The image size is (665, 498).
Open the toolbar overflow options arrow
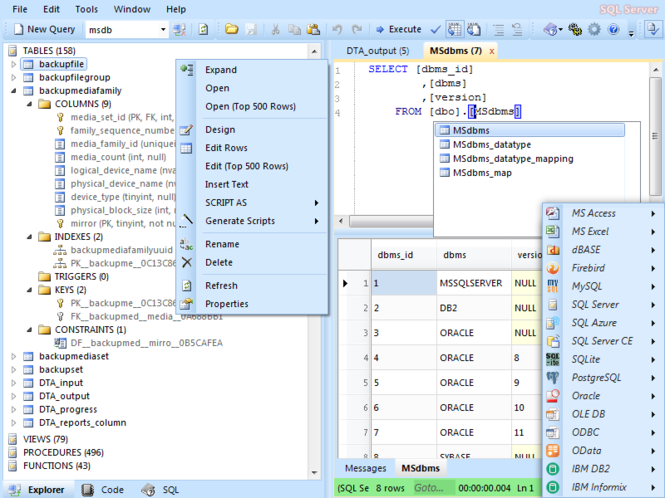[631, 32]
